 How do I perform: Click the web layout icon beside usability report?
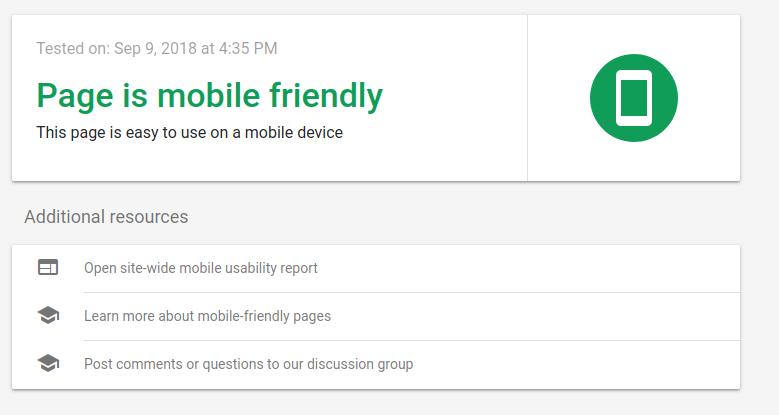point(48,267)
